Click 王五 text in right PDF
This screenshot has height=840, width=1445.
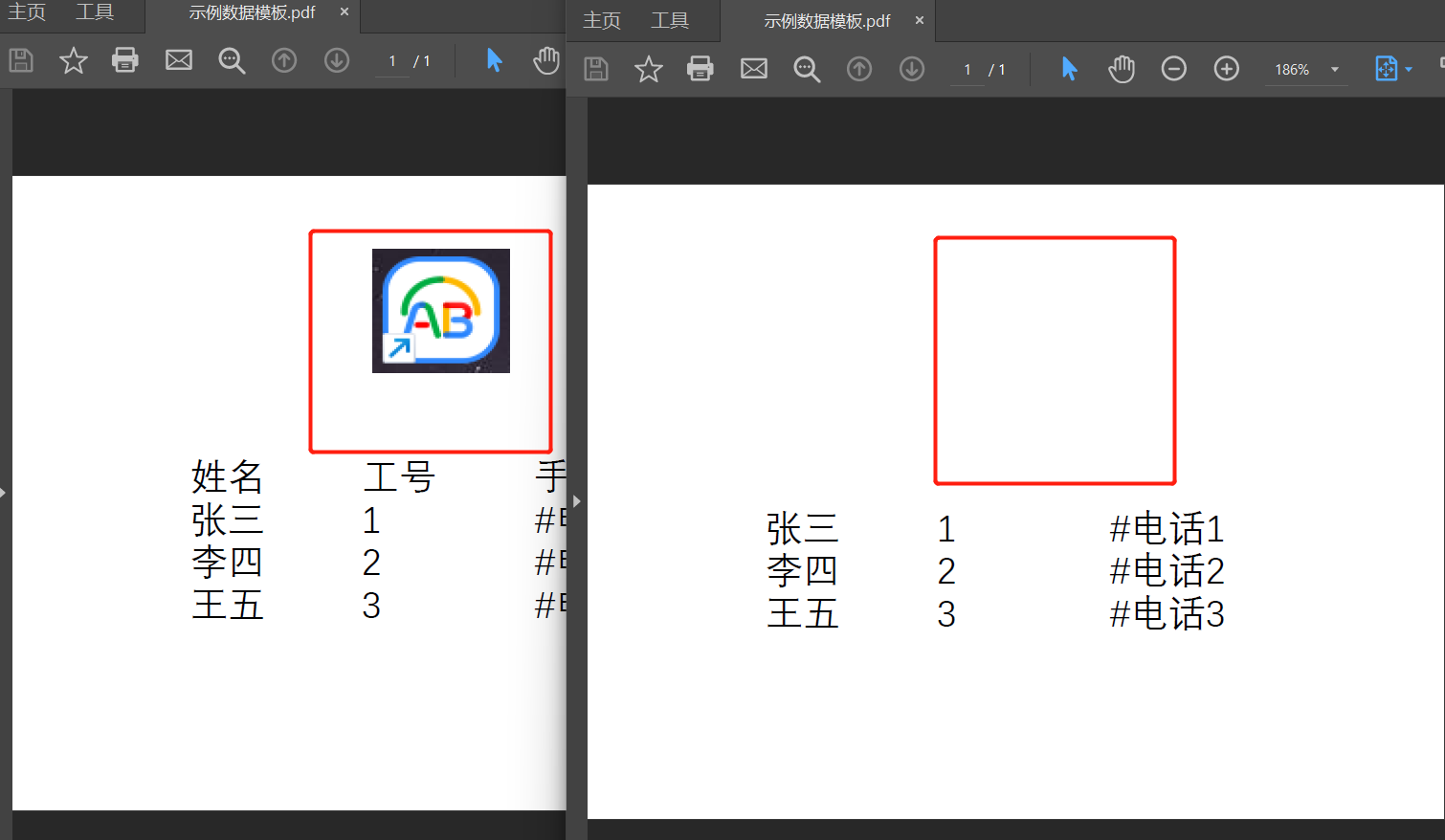click(x=802, y=614)
